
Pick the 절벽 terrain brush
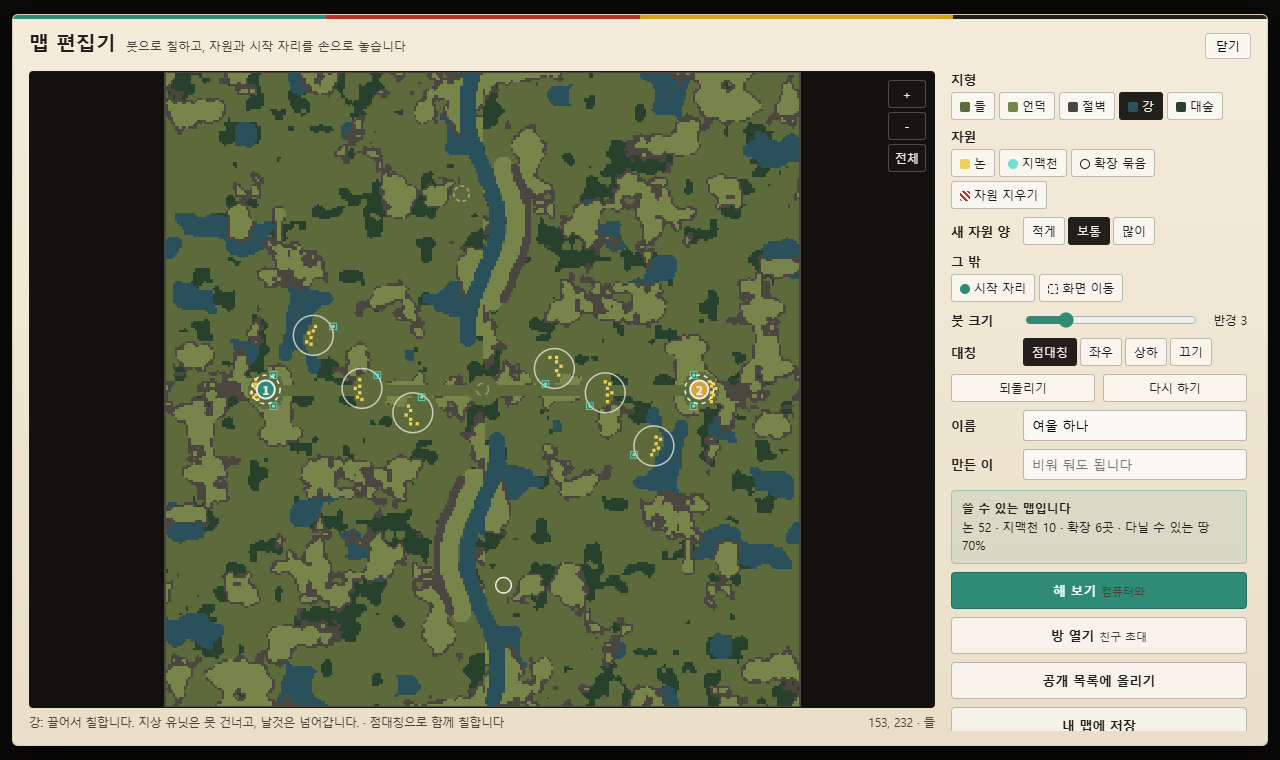[1086, 106]
